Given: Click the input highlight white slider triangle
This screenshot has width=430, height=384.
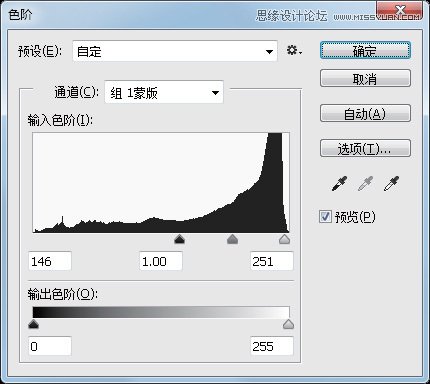Looking at the screenshot, I should pyautogui.click(x=284, y=239).
